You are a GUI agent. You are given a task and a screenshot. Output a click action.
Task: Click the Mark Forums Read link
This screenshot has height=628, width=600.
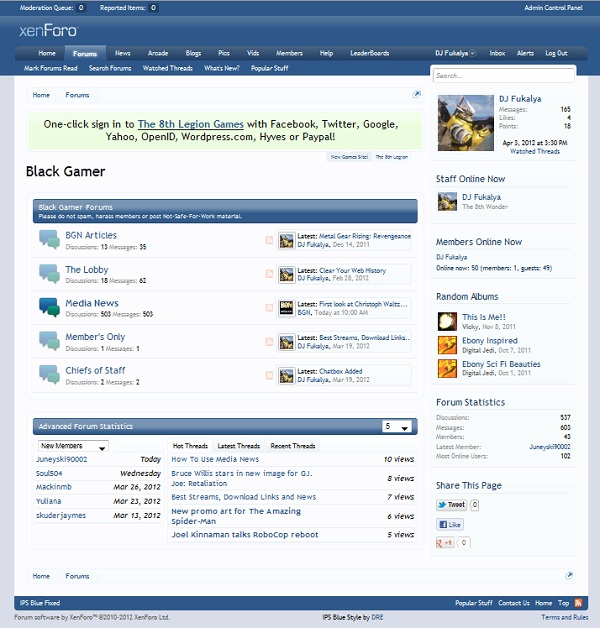[50, 68]
